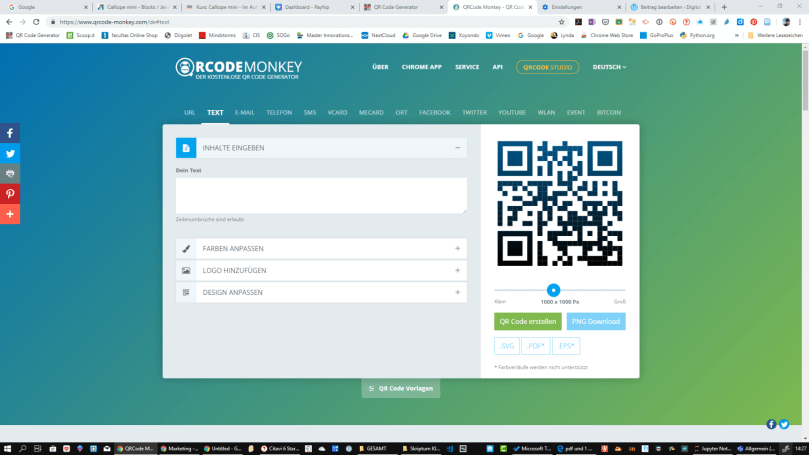Viewport: 809px width, 455px height.
Task: Click the print icon in left sidebar
Action: [x=10, y=173]
